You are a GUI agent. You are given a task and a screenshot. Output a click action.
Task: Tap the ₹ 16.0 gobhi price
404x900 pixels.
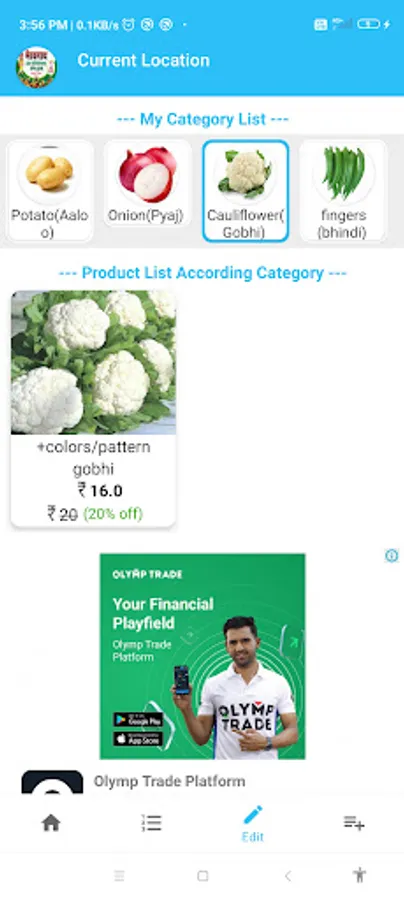tap(100, 491)
